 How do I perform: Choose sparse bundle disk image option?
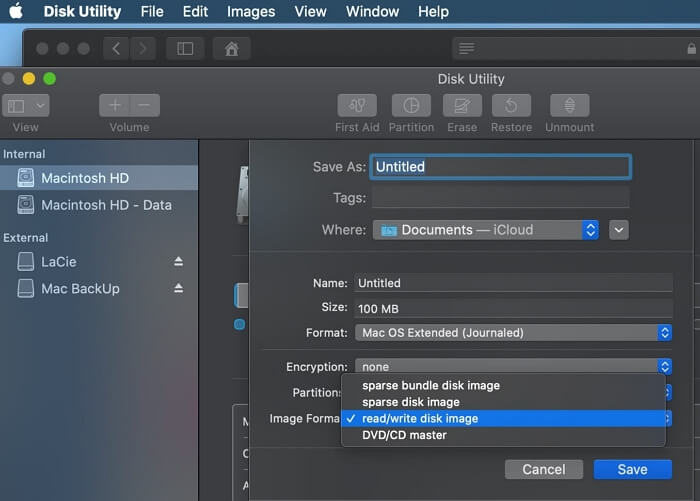[x=430, y=385]
